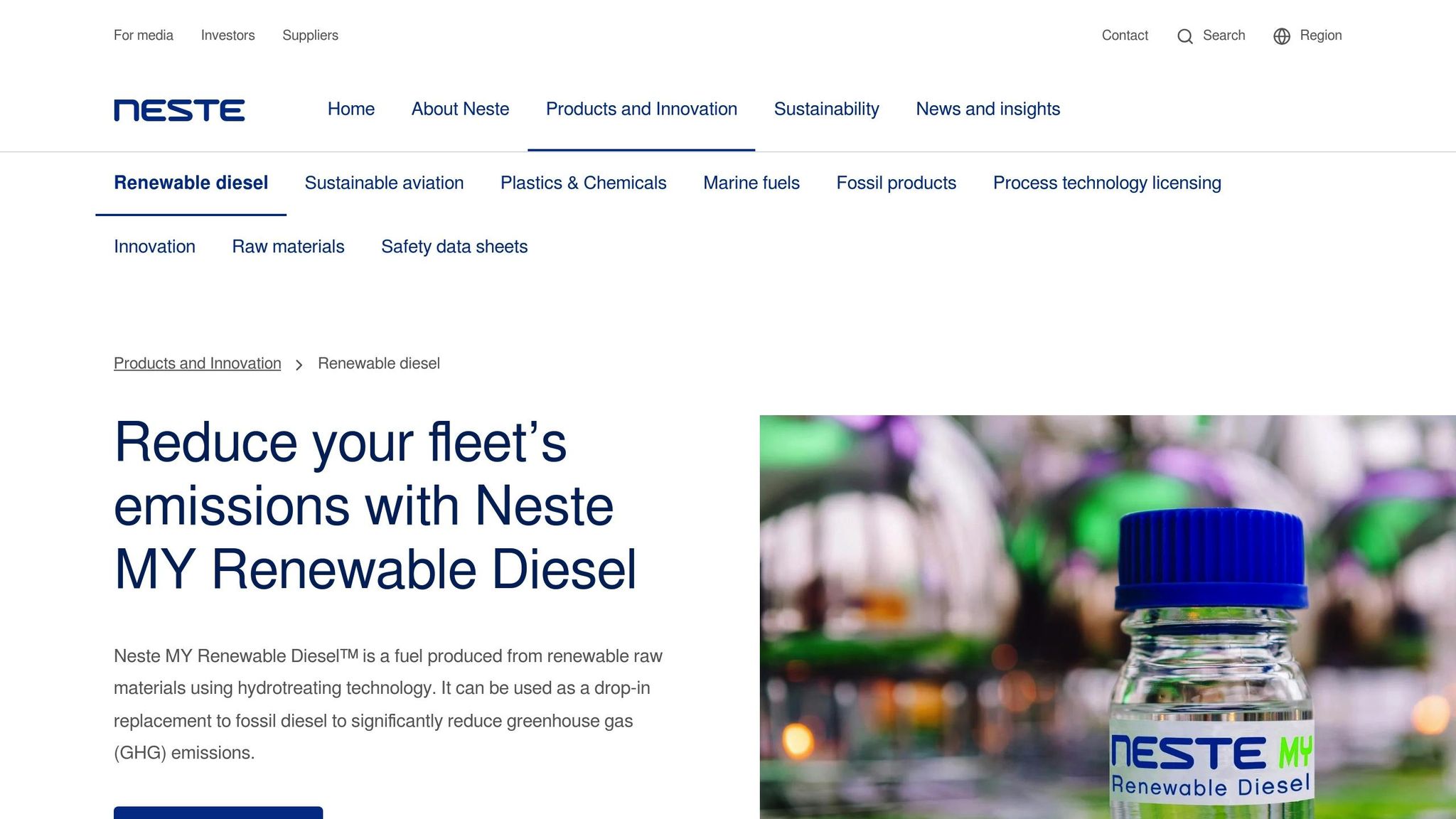Click Products and Innovation breadcrumb link
Screen dimensions: 1456x819
pos(197,363)
